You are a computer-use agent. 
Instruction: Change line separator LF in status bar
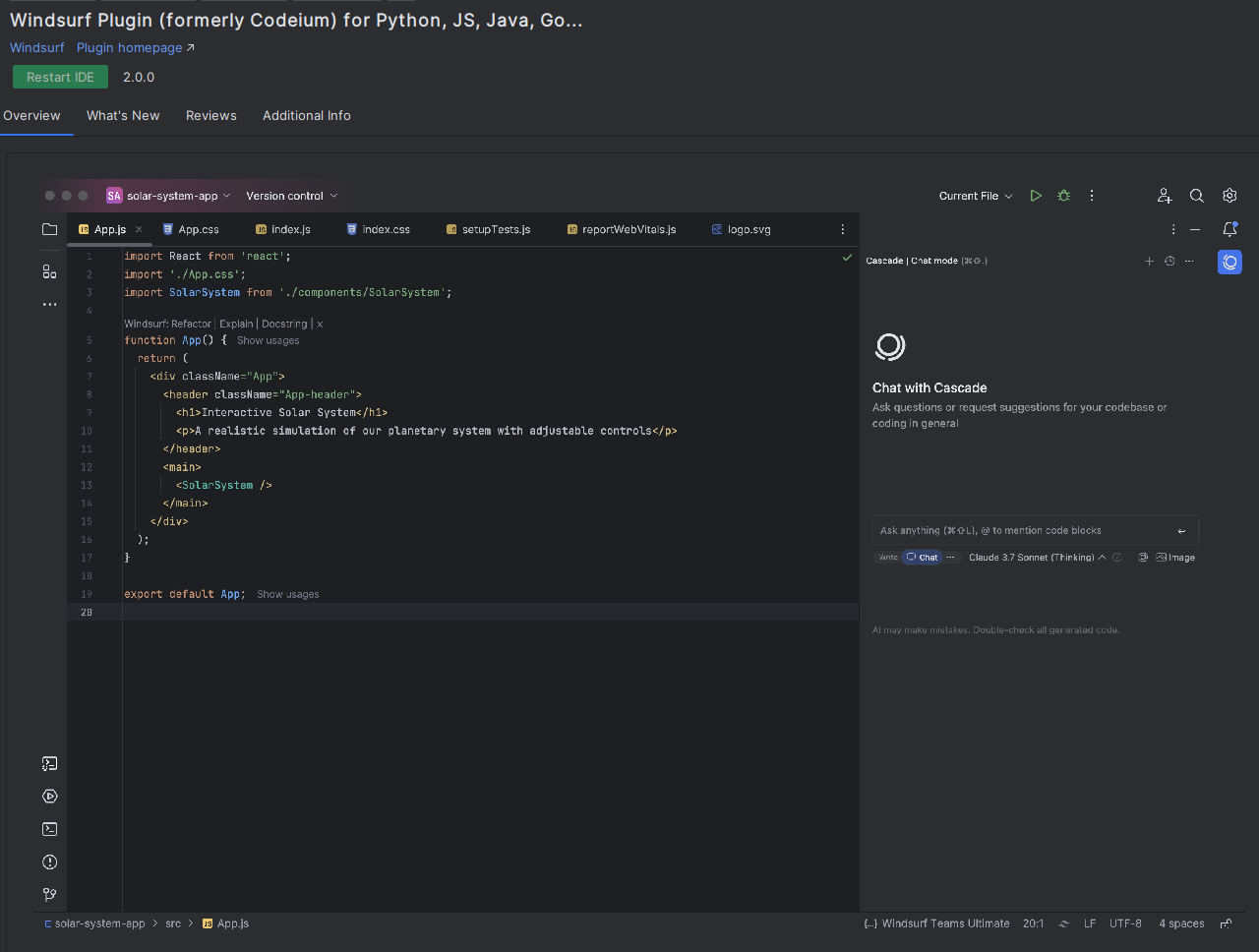[x=1090, y=924]
